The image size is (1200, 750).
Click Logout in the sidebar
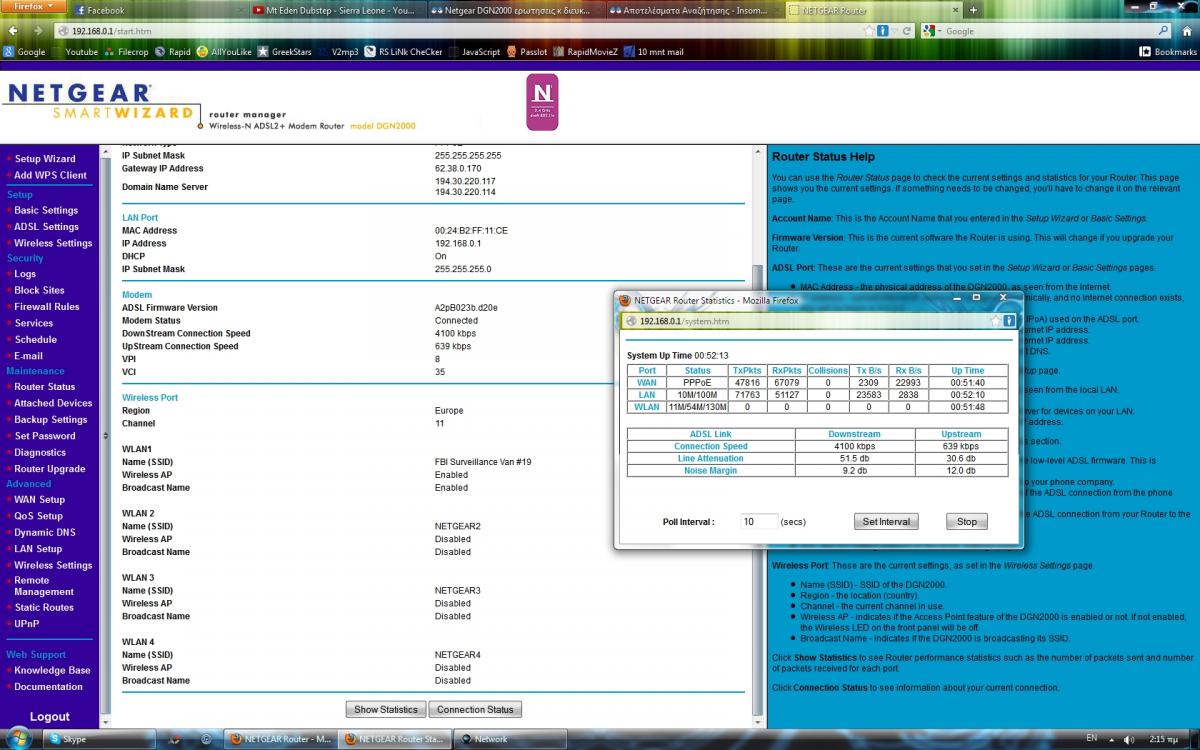click(x=50, y=717)
